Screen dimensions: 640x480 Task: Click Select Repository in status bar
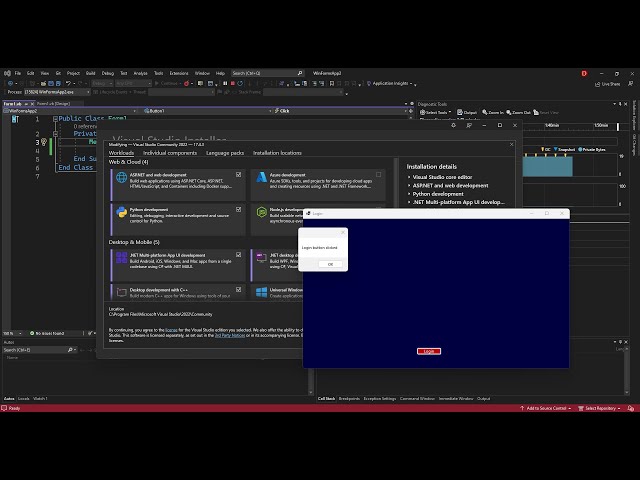point(600,408)
